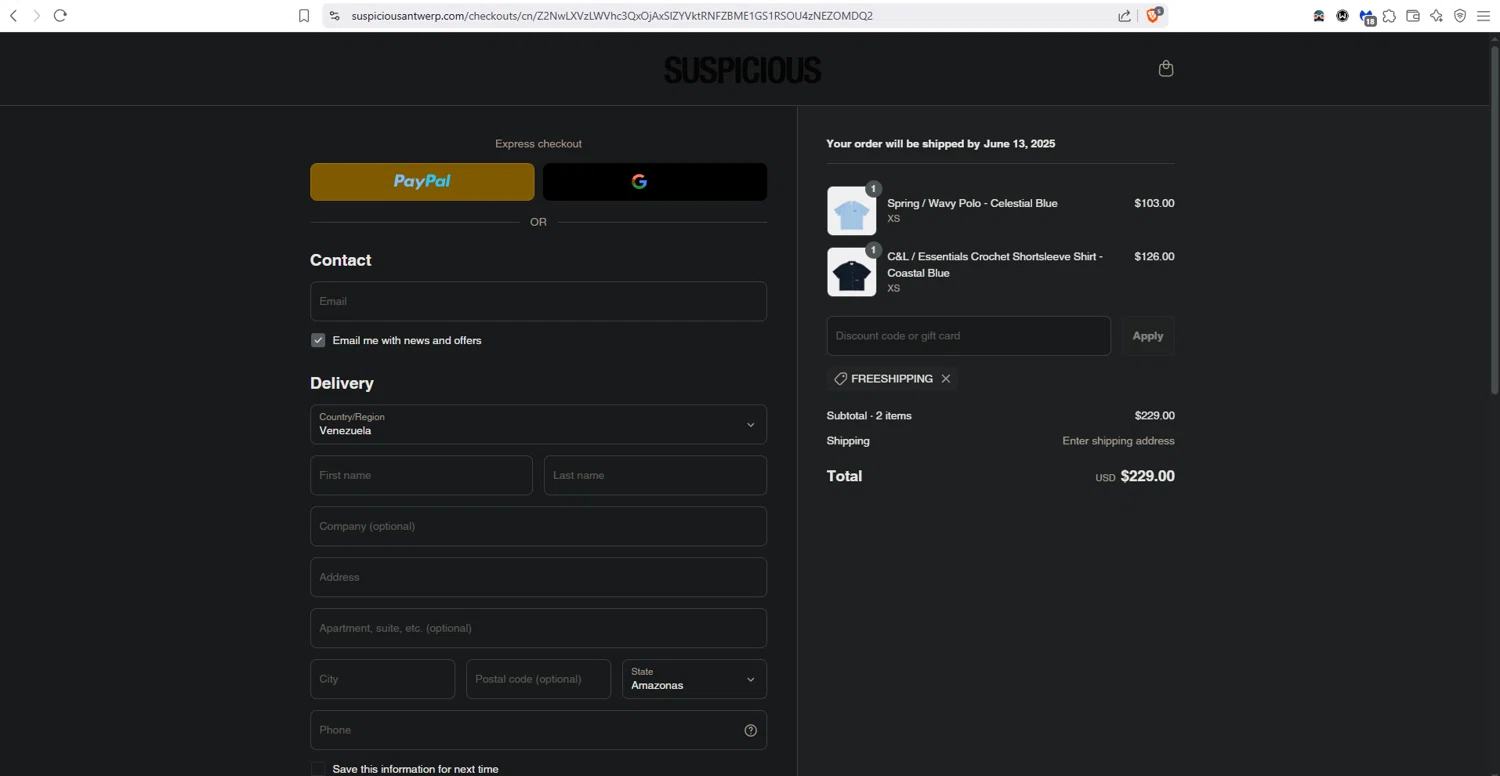View site information icon in address bar
Screen dimensions: 1500x776
click(334, 16)
